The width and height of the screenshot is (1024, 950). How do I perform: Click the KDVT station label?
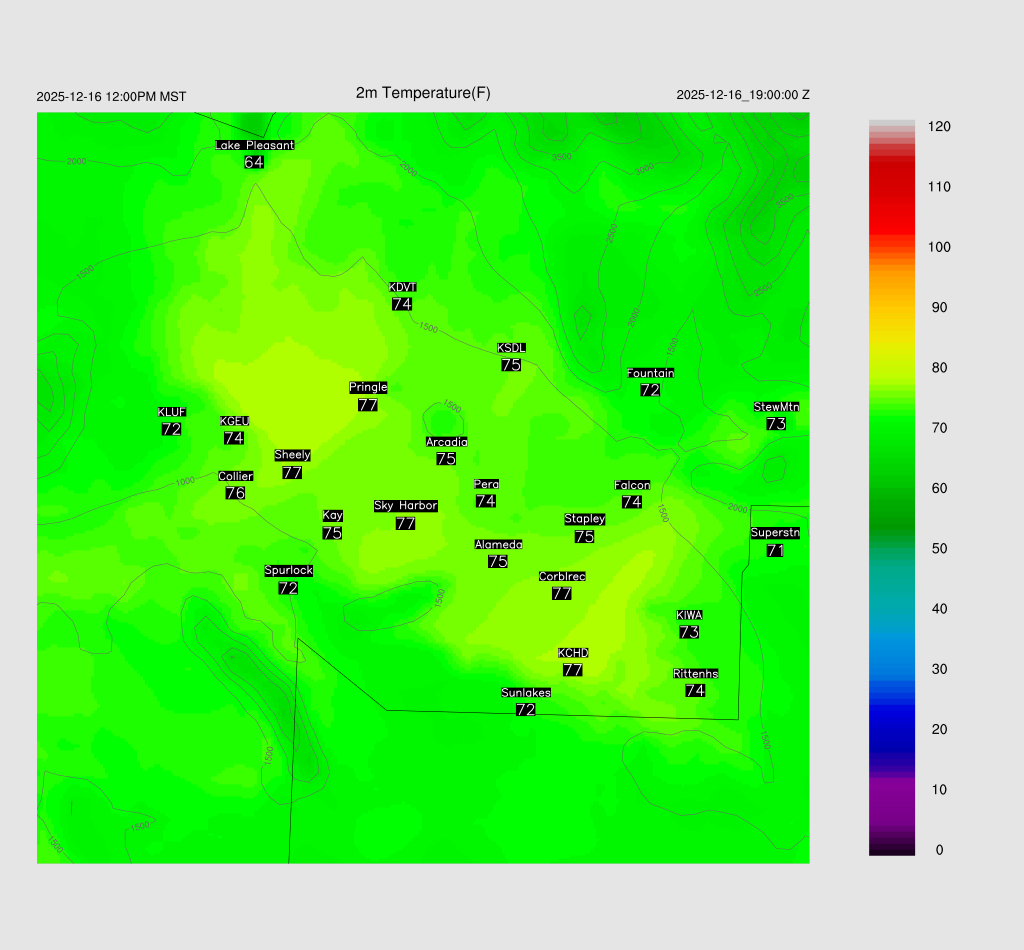[x=402, y=287]
